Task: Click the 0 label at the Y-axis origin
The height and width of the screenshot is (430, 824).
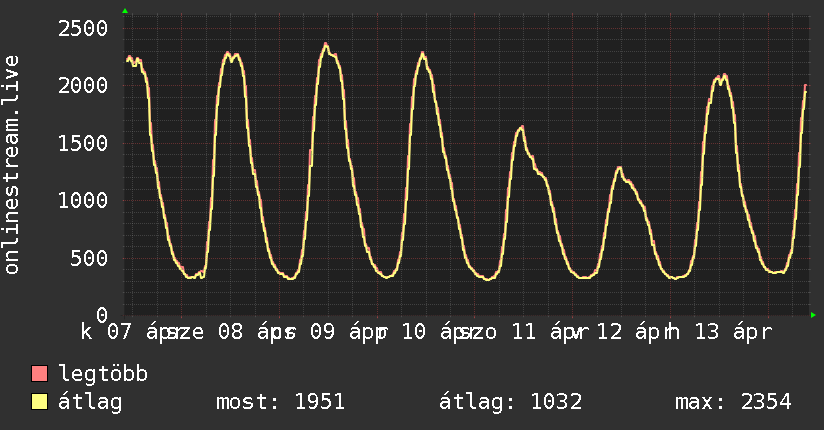Action: click(102, 314)
